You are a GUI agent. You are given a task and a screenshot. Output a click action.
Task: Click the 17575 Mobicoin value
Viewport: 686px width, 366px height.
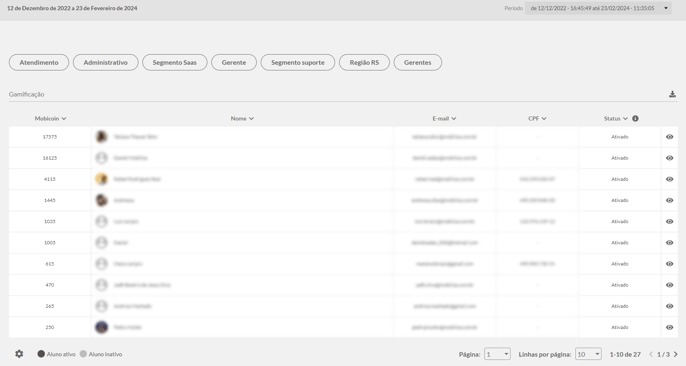(50, 137)
